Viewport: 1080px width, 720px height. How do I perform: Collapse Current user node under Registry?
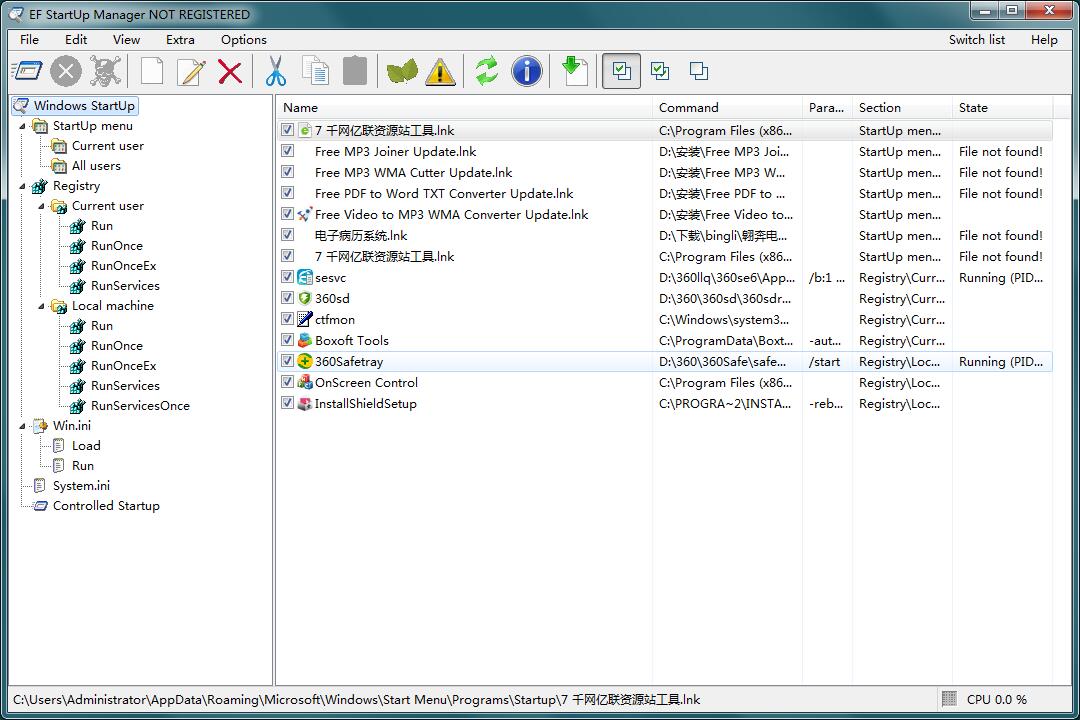[42, 206]
